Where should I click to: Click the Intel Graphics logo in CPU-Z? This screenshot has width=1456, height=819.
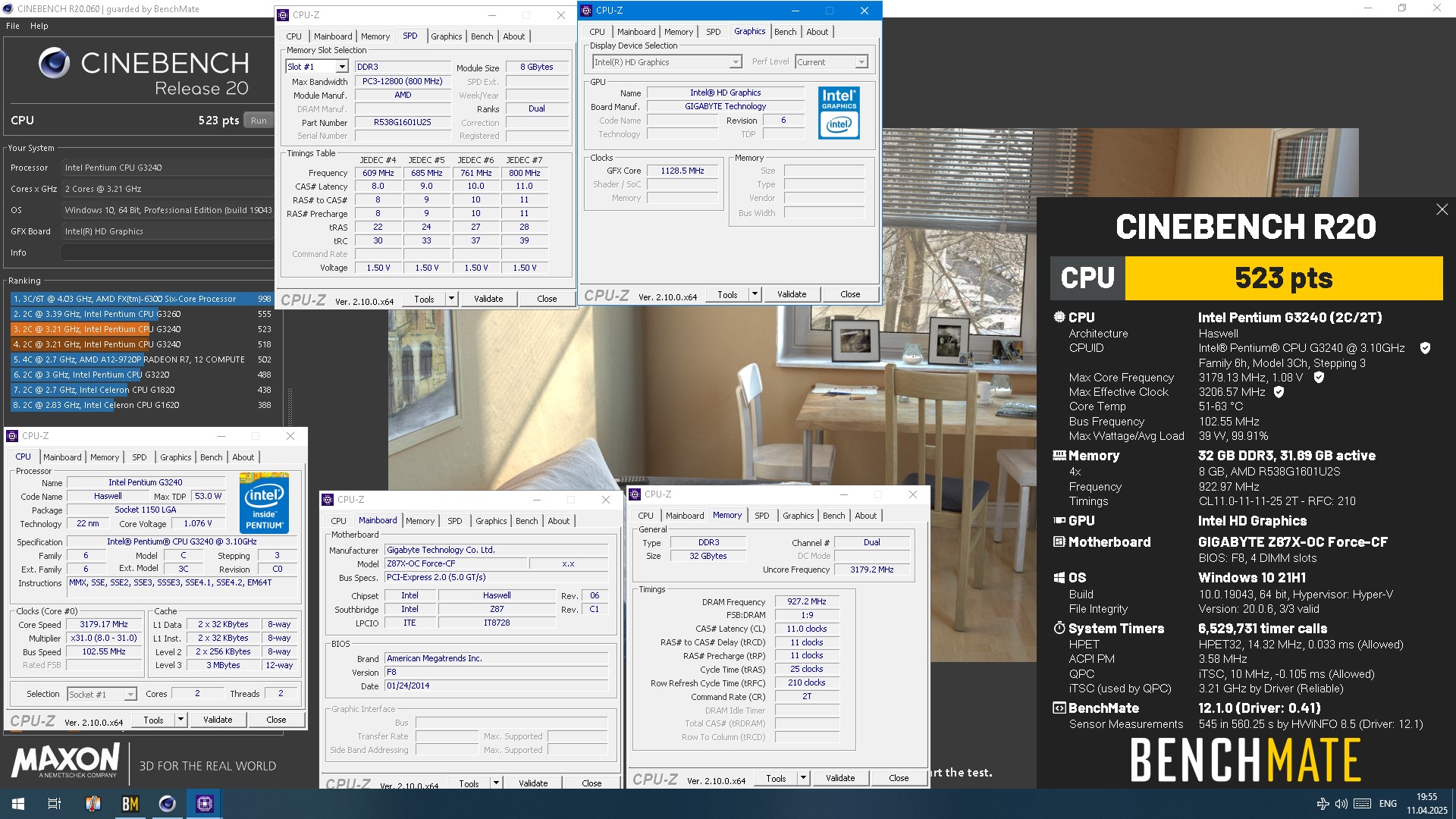tap(839, 113)
